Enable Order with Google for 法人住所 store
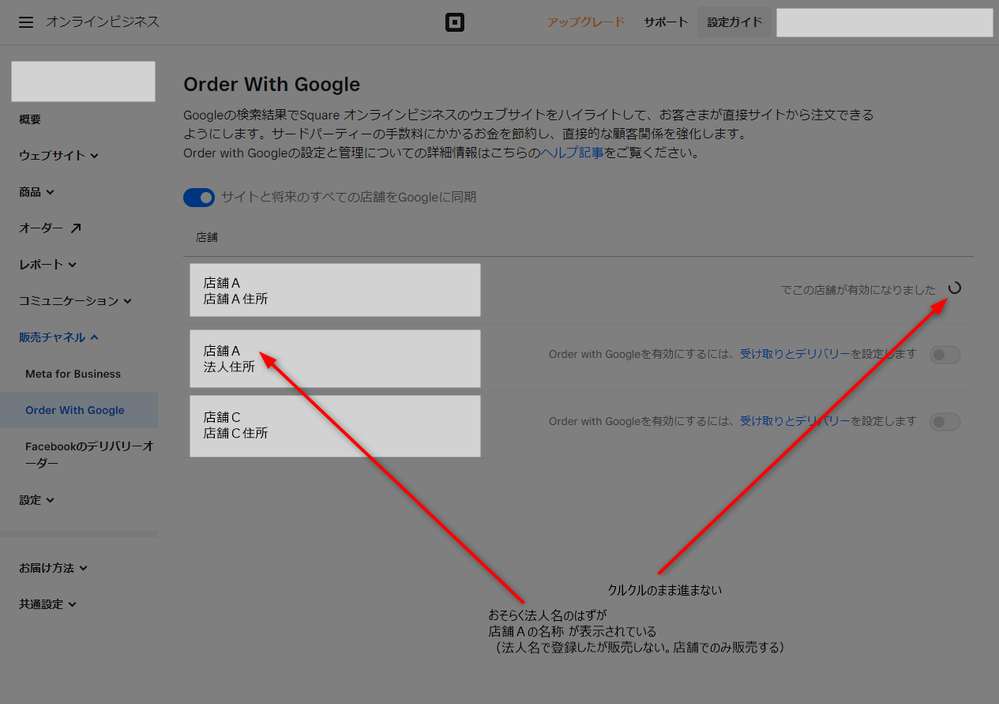Viewport: 999px width, 704px height. 945,354
